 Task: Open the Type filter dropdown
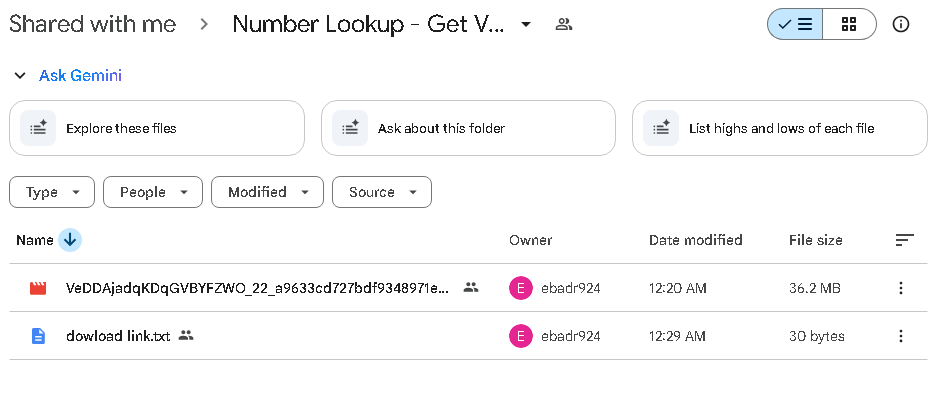pyautogui.click(x=52, y=192)
